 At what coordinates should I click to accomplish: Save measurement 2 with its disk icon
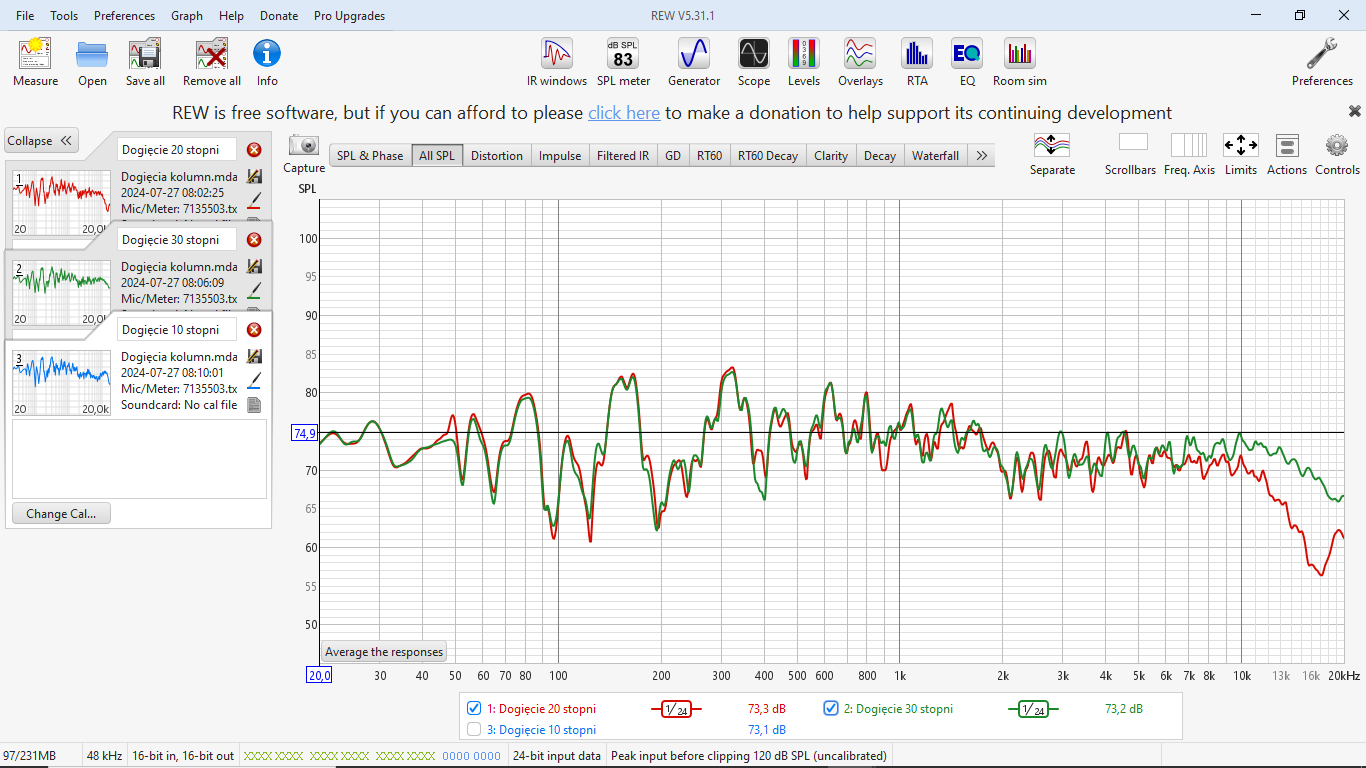(254, 267)
